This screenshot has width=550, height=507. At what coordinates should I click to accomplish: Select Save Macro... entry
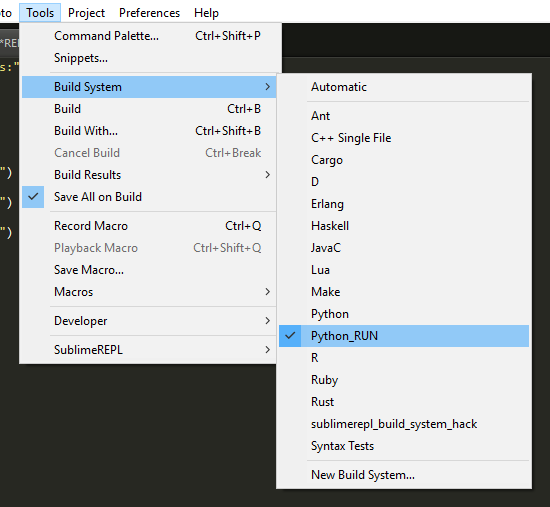[x=149, y=270]
